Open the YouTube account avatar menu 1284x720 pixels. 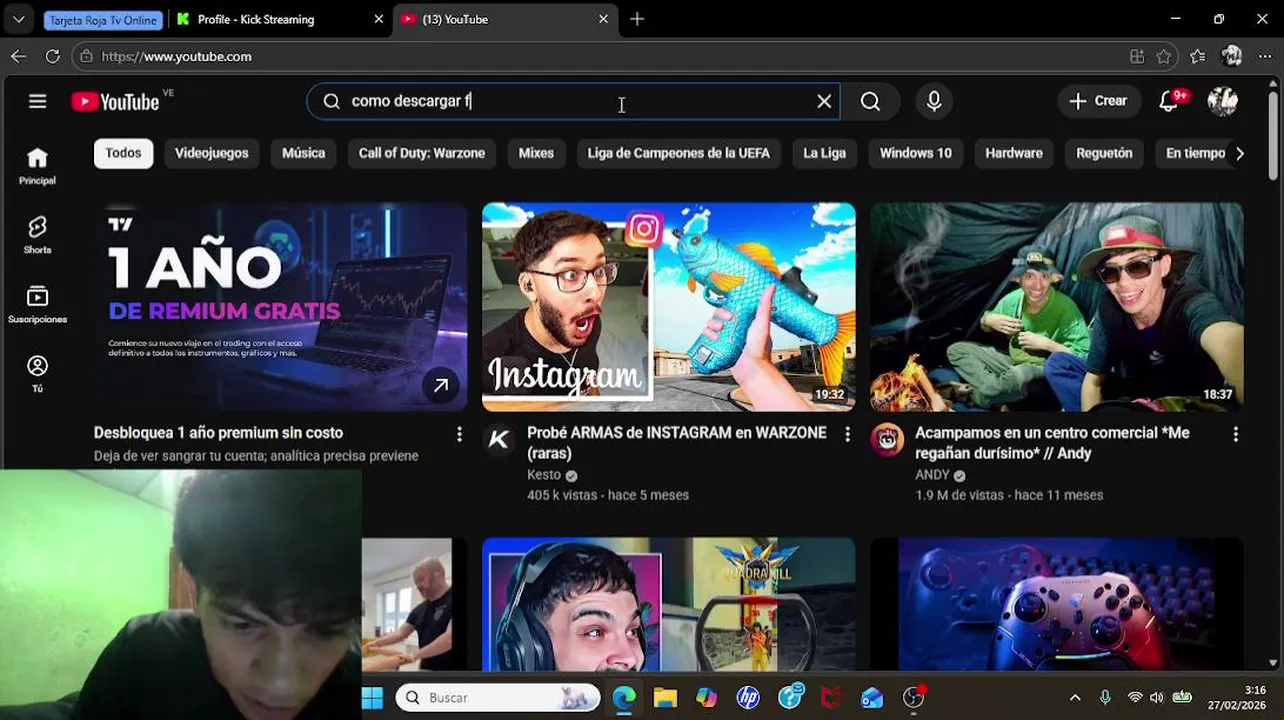(1222, 101)
